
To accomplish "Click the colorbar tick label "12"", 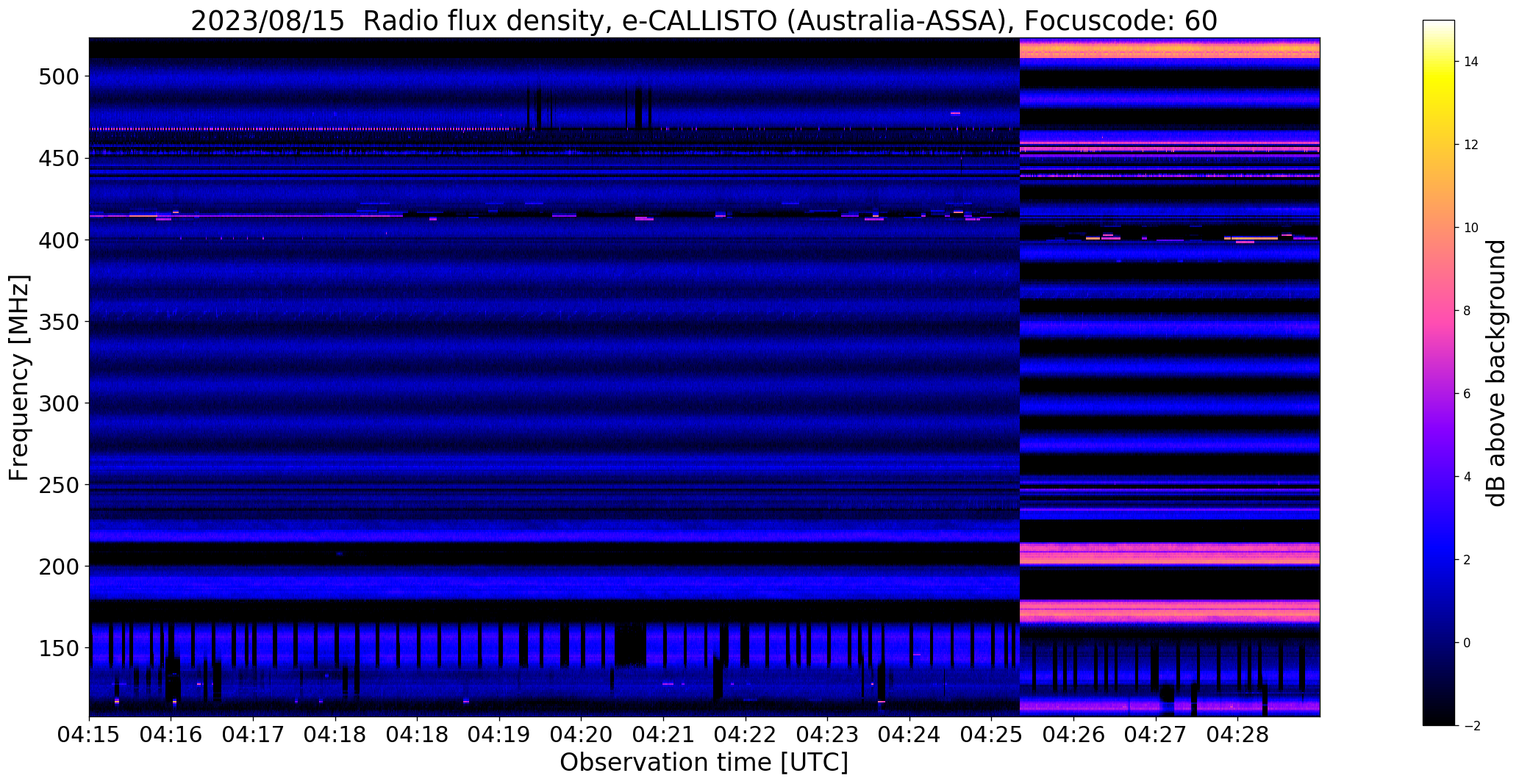I will (1471, 145).
